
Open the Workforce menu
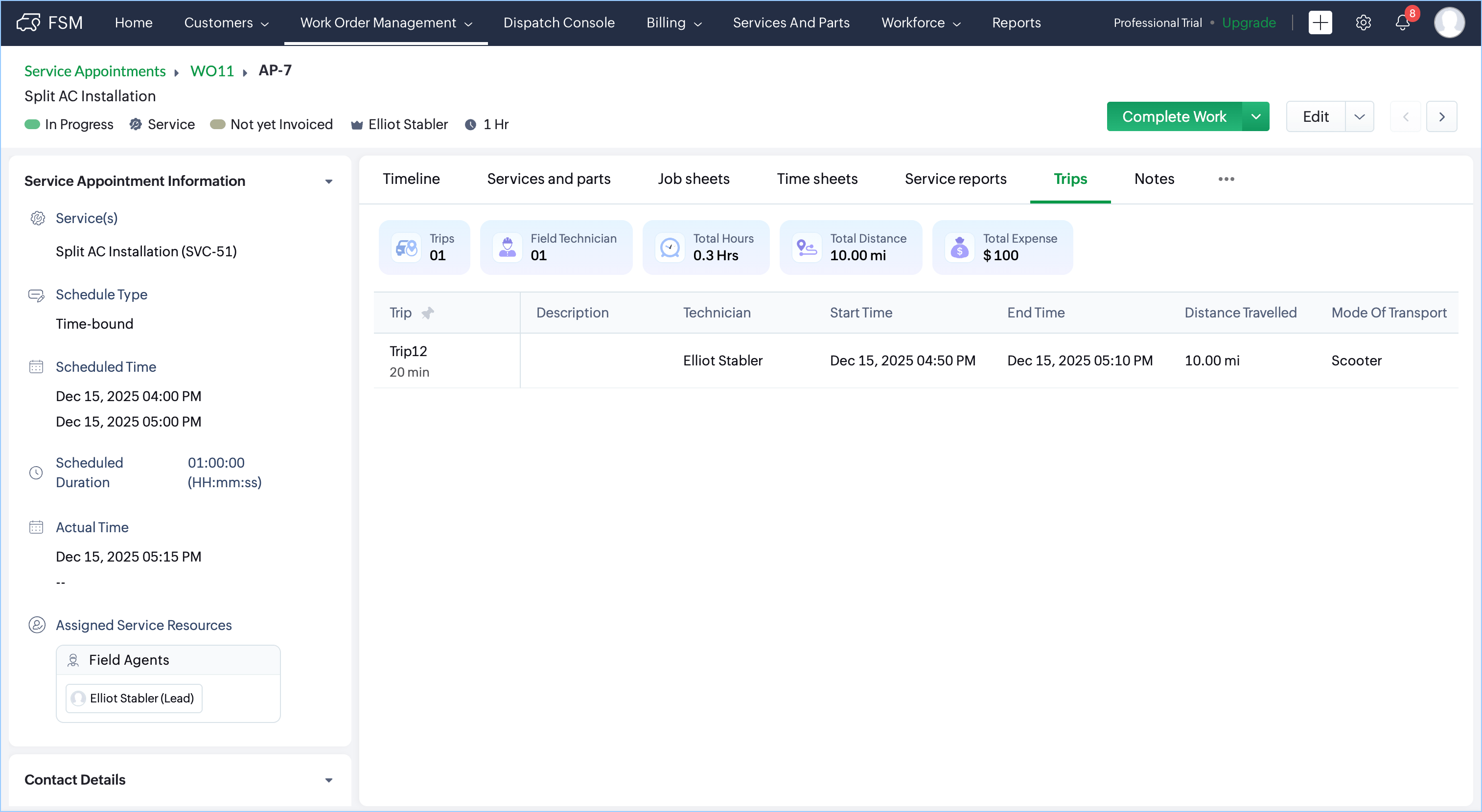pyautogui.click(x=921, y=23)
